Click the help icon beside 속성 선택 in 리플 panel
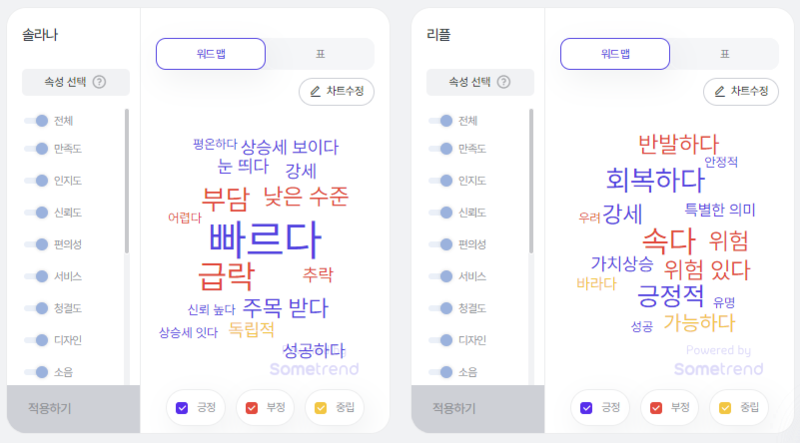 [504, 82]
